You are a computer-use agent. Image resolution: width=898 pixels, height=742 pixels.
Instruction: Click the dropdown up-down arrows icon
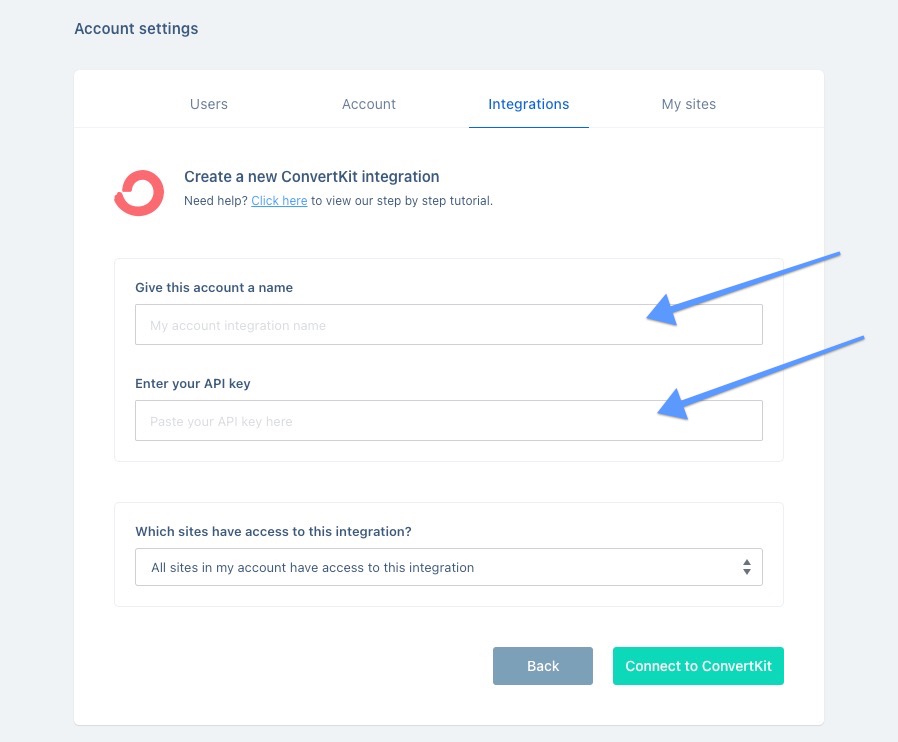point(747,567)
